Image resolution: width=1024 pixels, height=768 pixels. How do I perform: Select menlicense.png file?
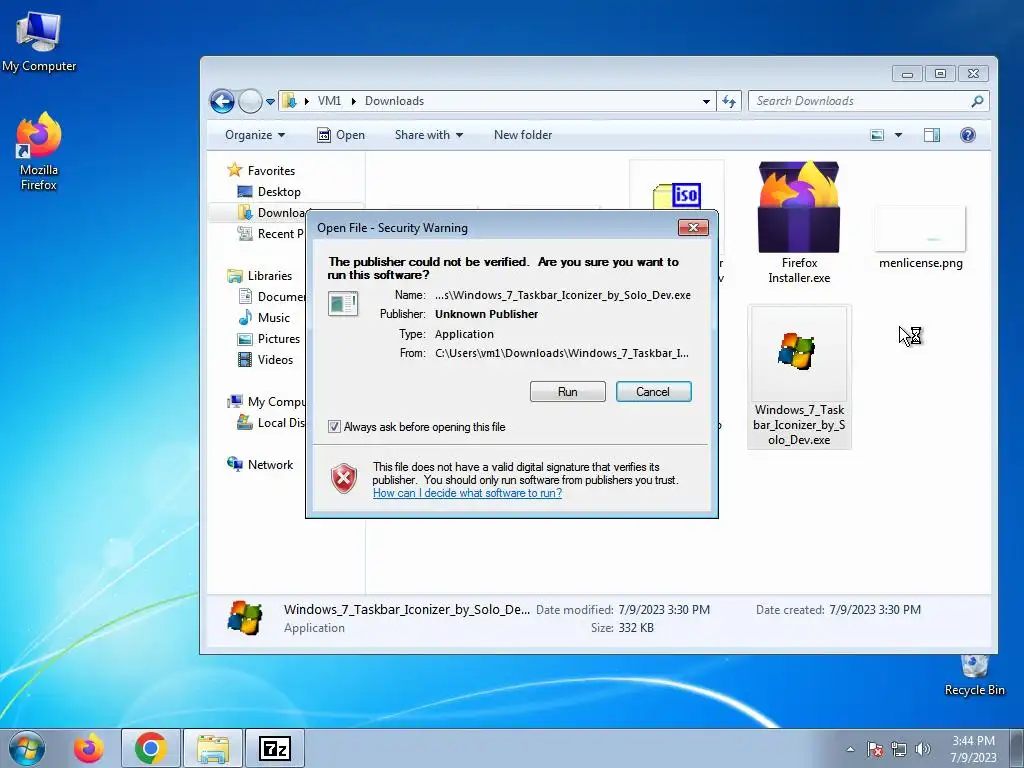pyautogui.click(x=920, y=238)
